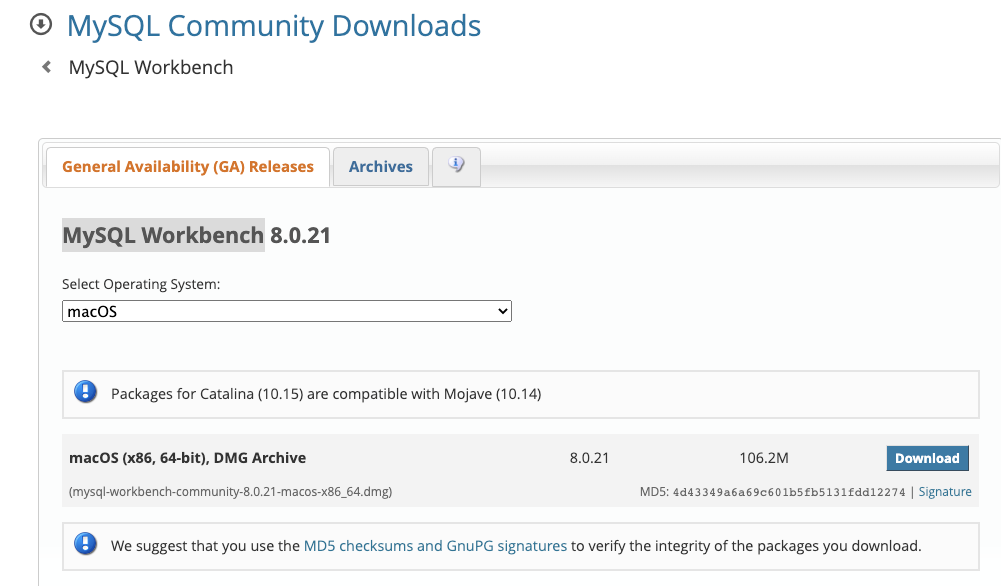Click the 106.2M file size text

(x=764, y=458)
